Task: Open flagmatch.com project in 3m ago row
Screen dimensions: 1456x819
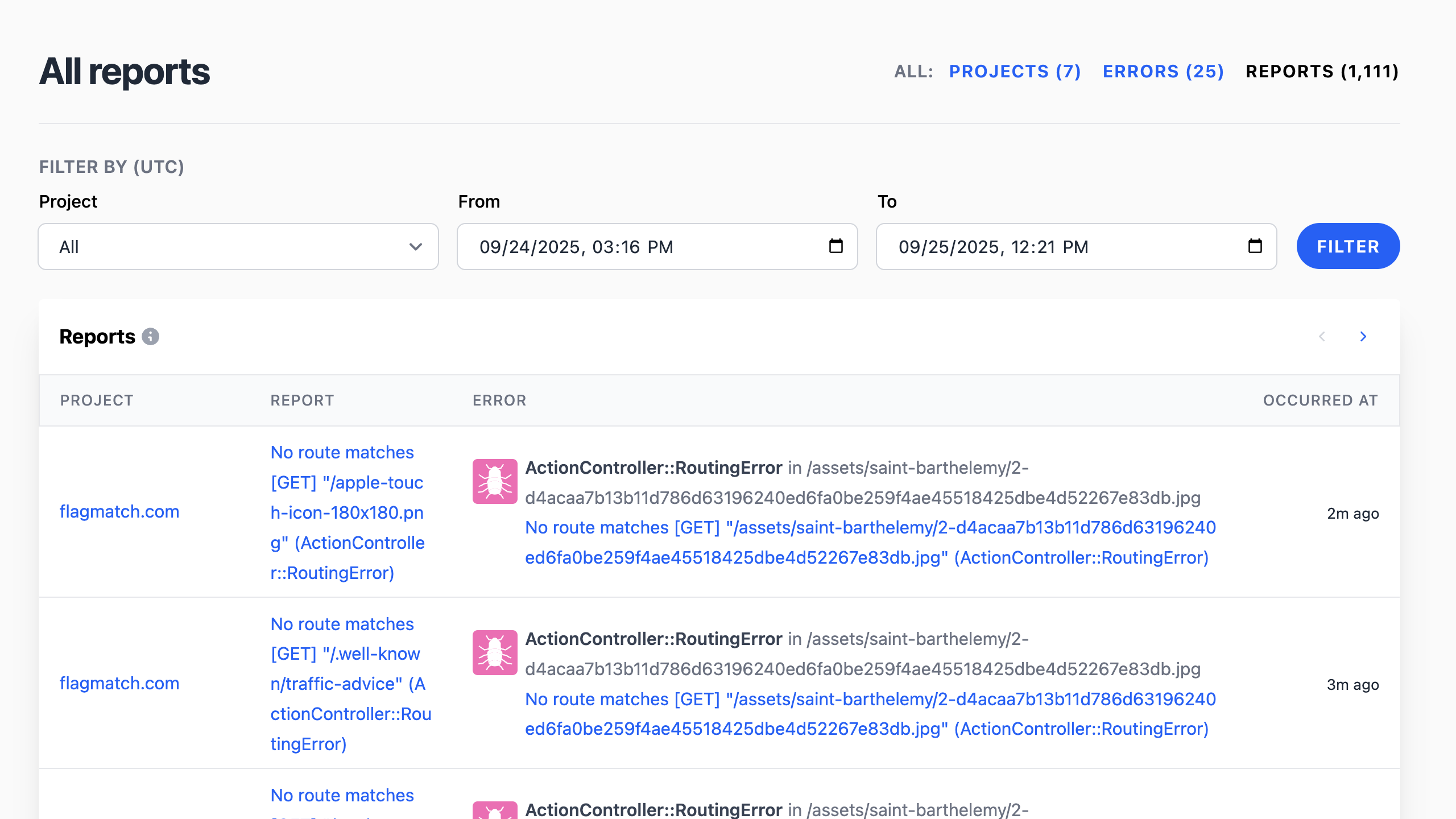Action: [x=119, y=683]
